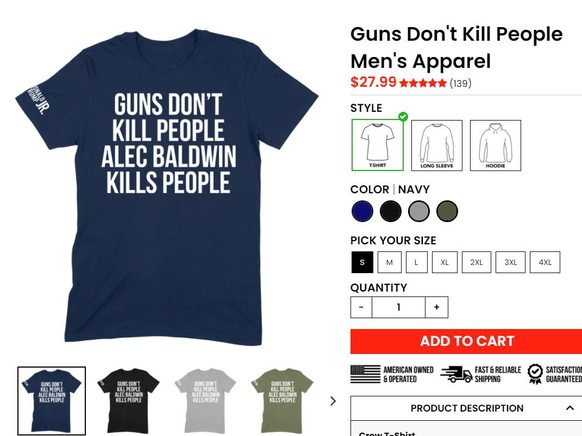The width and height of the screenshot is (582, 436).
Task: Select size S
Action: click(x=362, y=262)
